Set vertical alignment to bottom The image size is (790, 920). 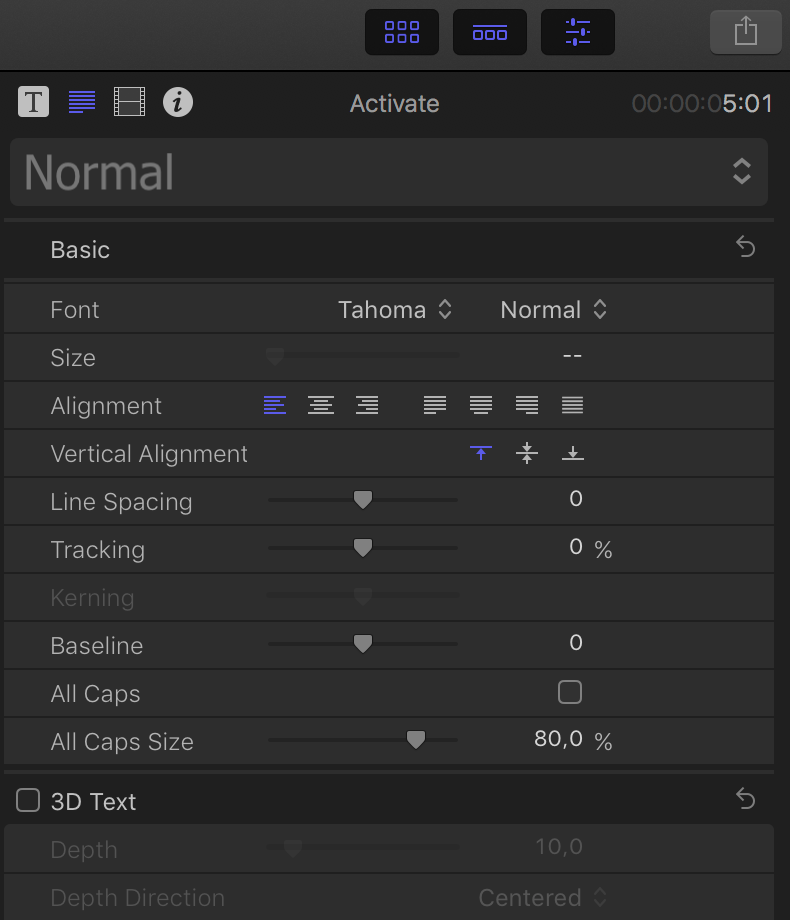573,453
